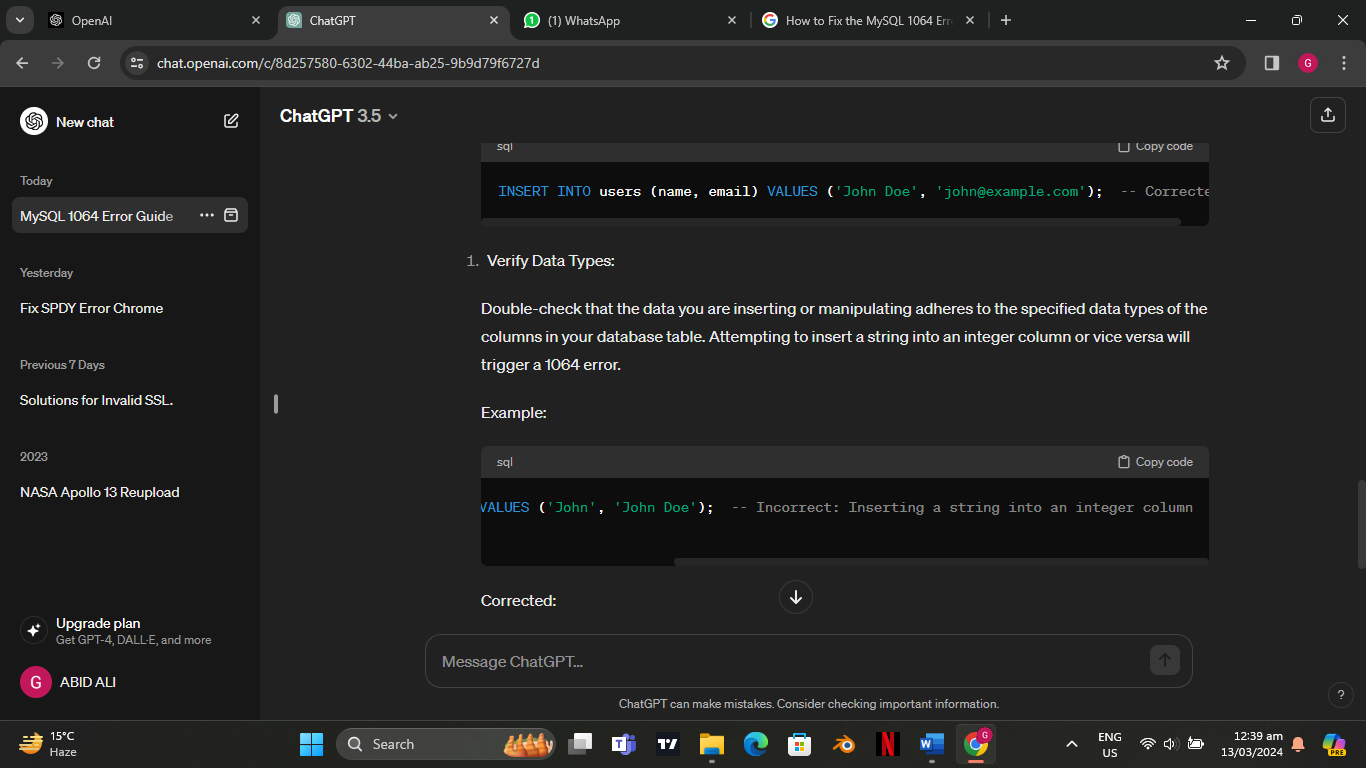Open the help question mark button
This screenshot has height=768, width=1366.
tap(1341, 694)
